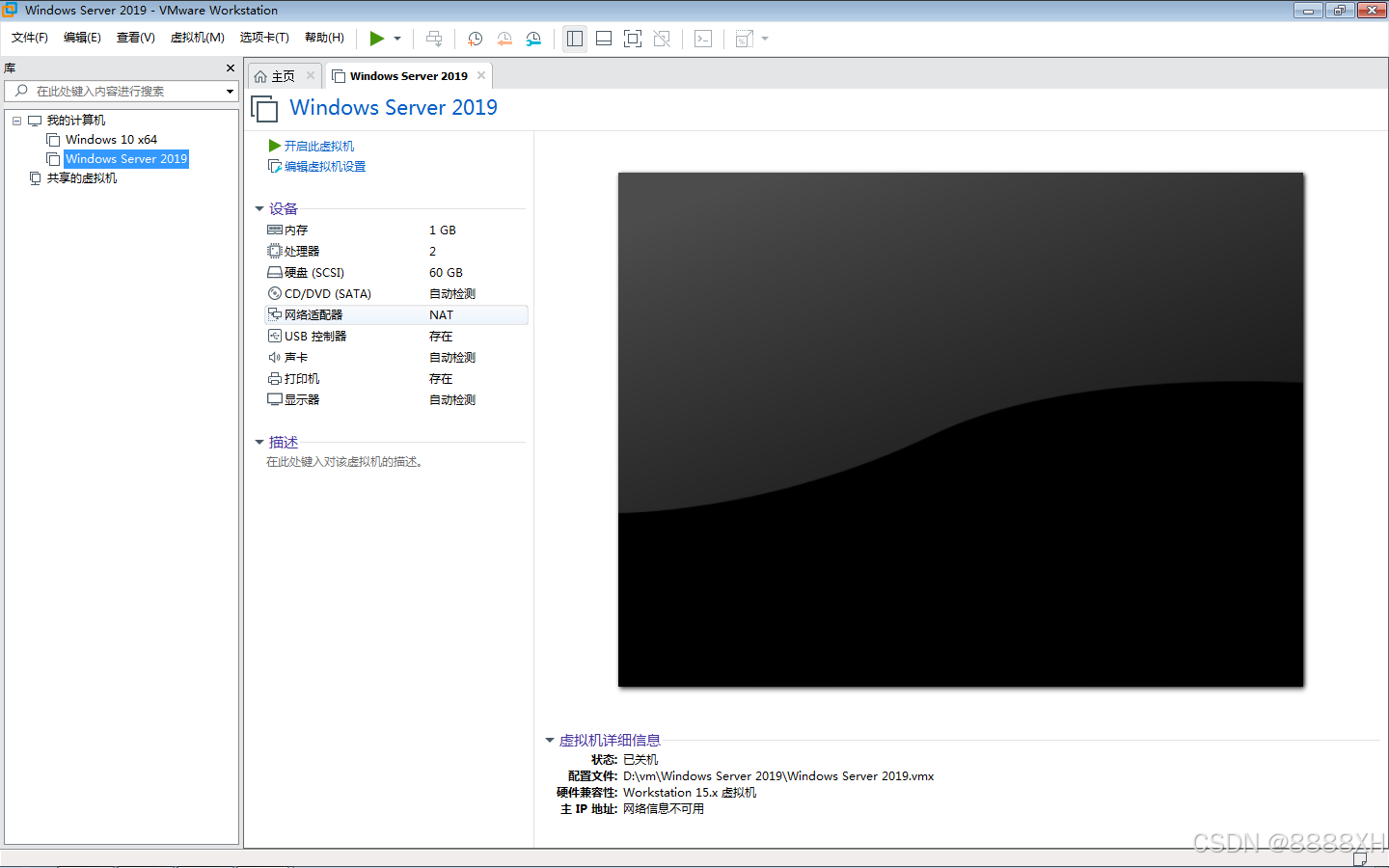The image size is (1389, 868).
Task: Collapse the 我的计算机 tree node
Action: coord(16,121)
